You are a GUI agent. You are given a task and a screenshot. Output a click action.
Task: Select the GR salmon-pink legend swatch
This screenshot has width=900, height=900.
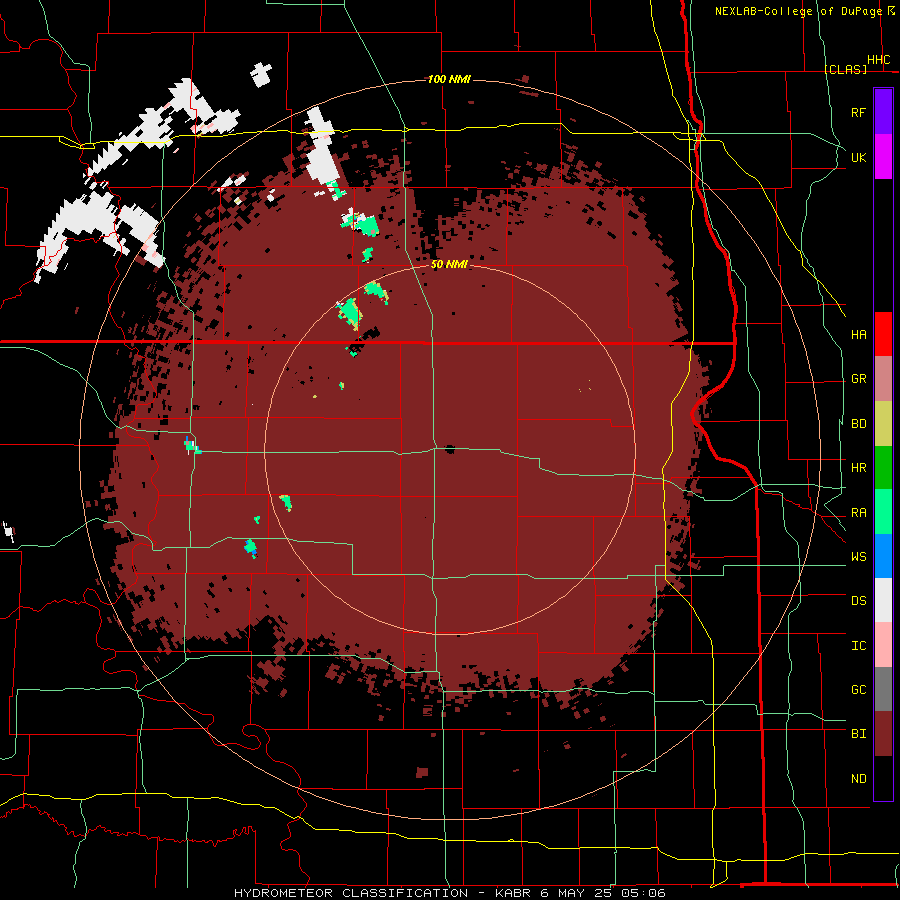coord(883,379)
